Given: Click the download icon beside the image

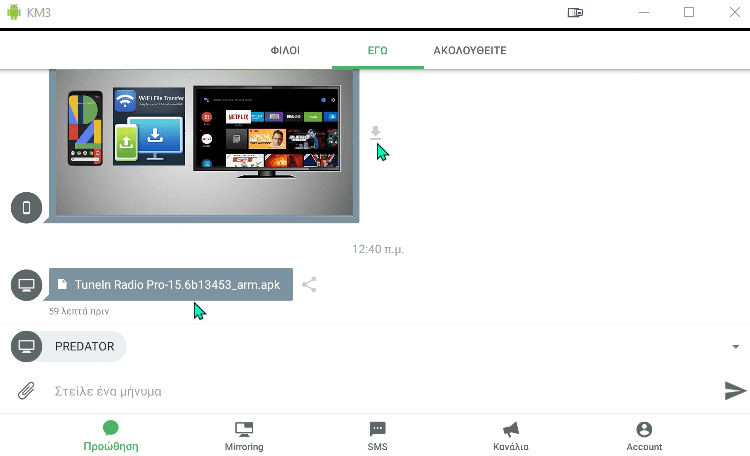Looking at the screenshot, I should [x=375, y=133].
